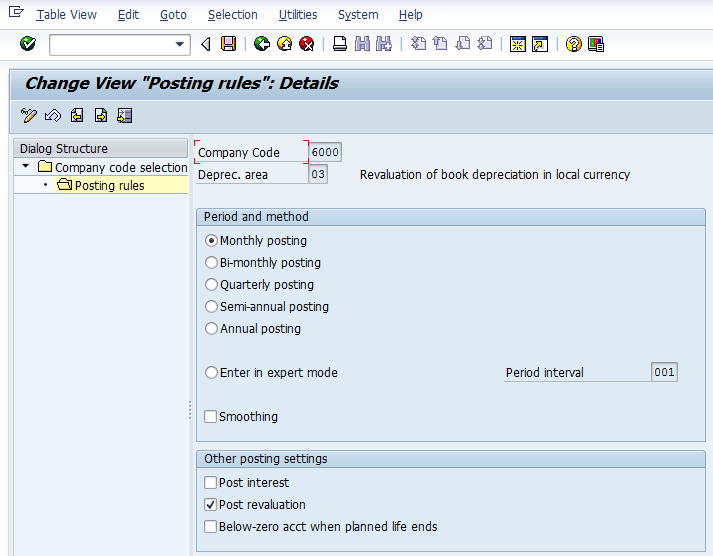Click the Save diskette icon
Image resolution: width=713 pixels, height=556 pixels.
pos(229,44)
